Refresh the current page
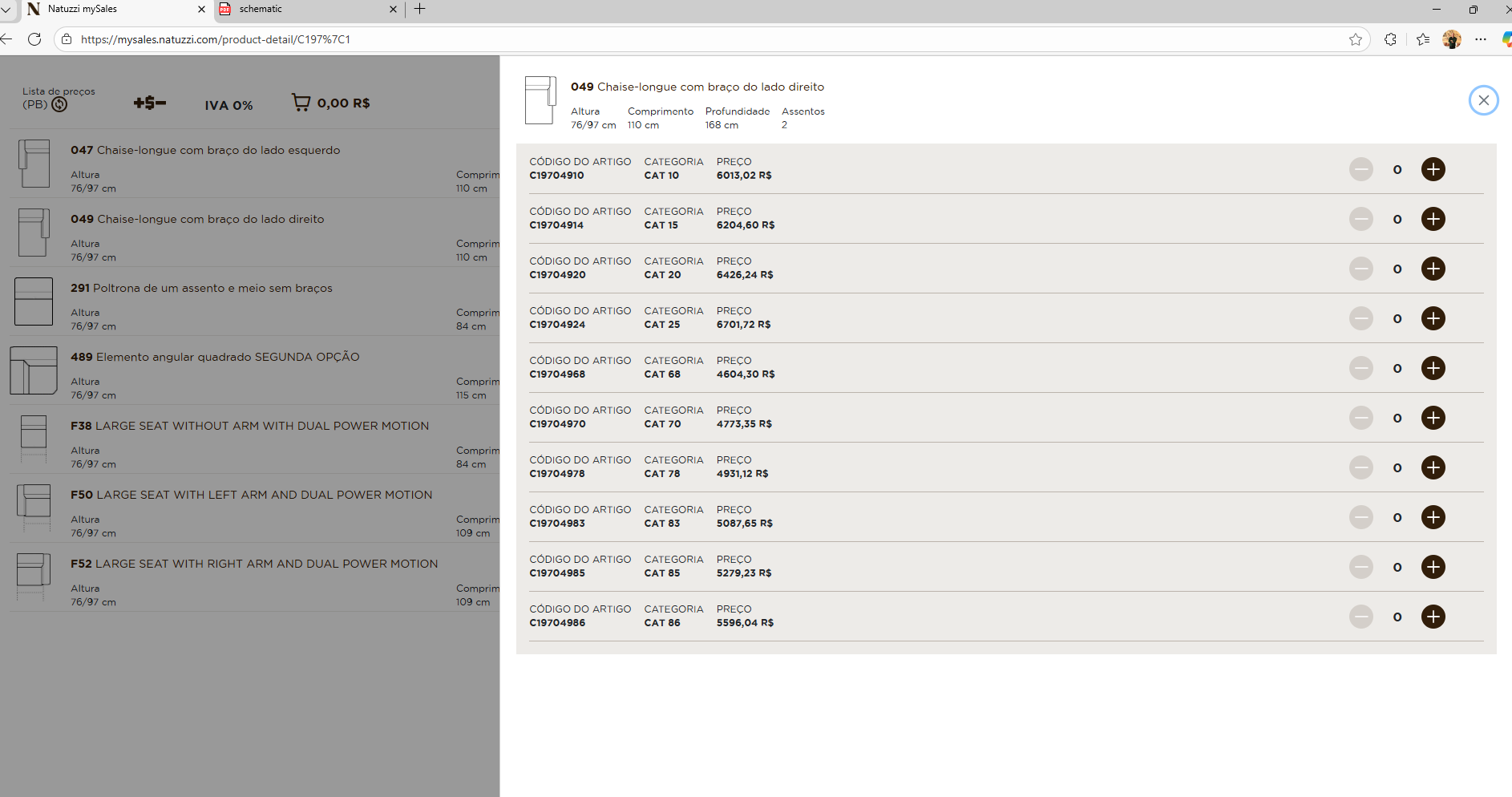The image size is (1512, 797). (x=34, y=39)
